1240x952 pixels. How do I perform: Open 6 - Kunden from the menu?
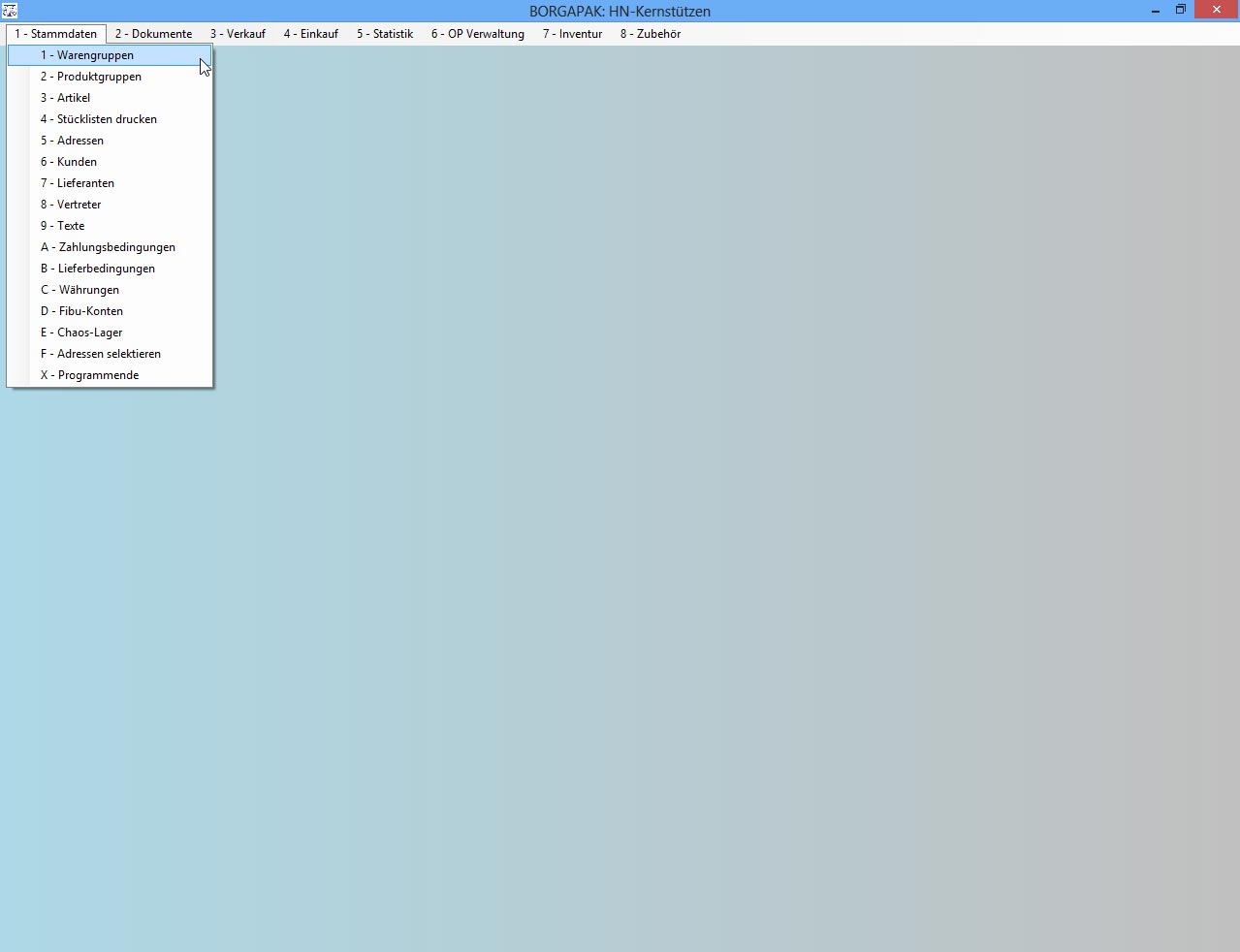pos(110,162)
